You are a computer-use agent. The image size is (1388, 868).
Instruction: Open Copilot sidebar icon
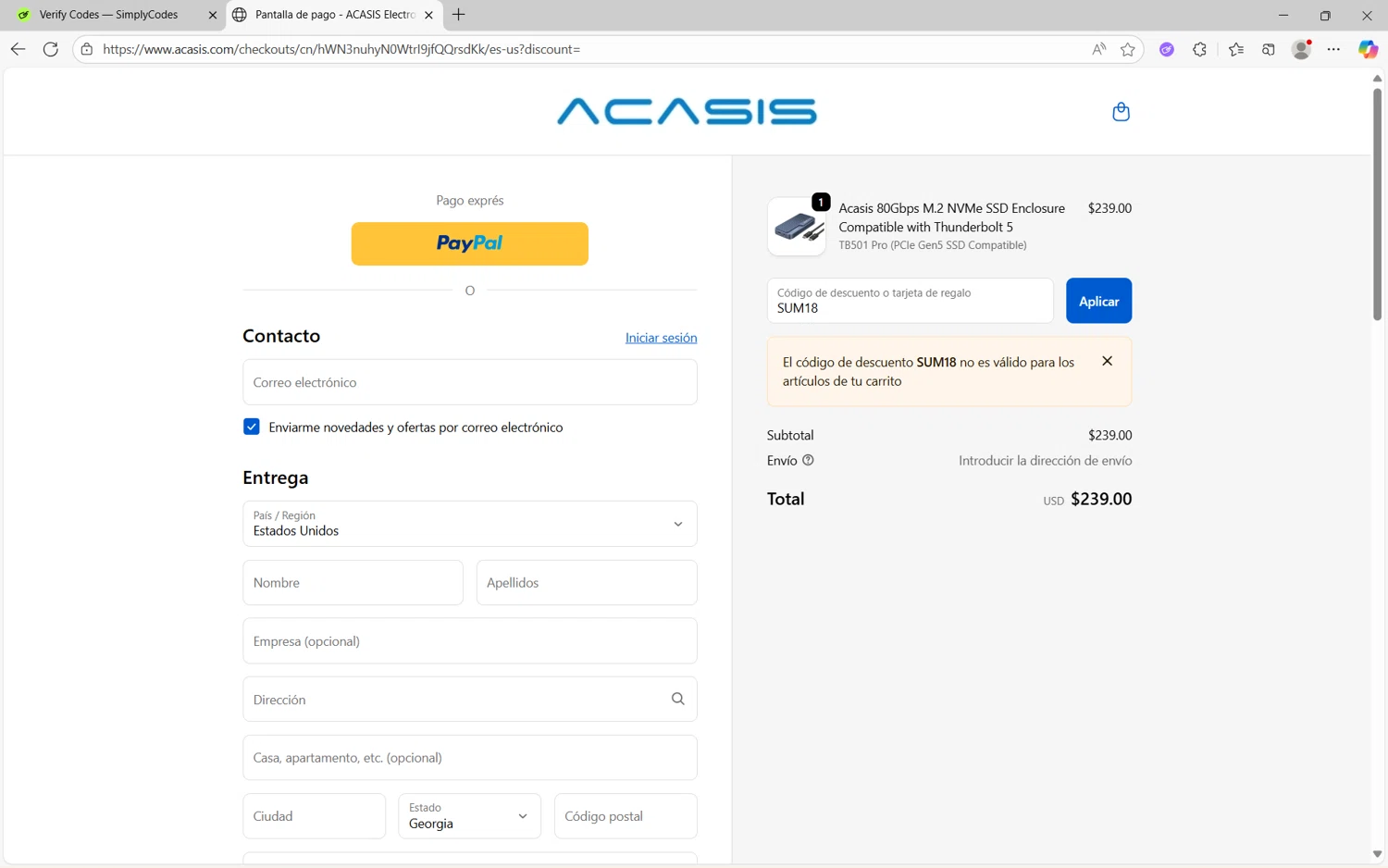click(1368, 49)
